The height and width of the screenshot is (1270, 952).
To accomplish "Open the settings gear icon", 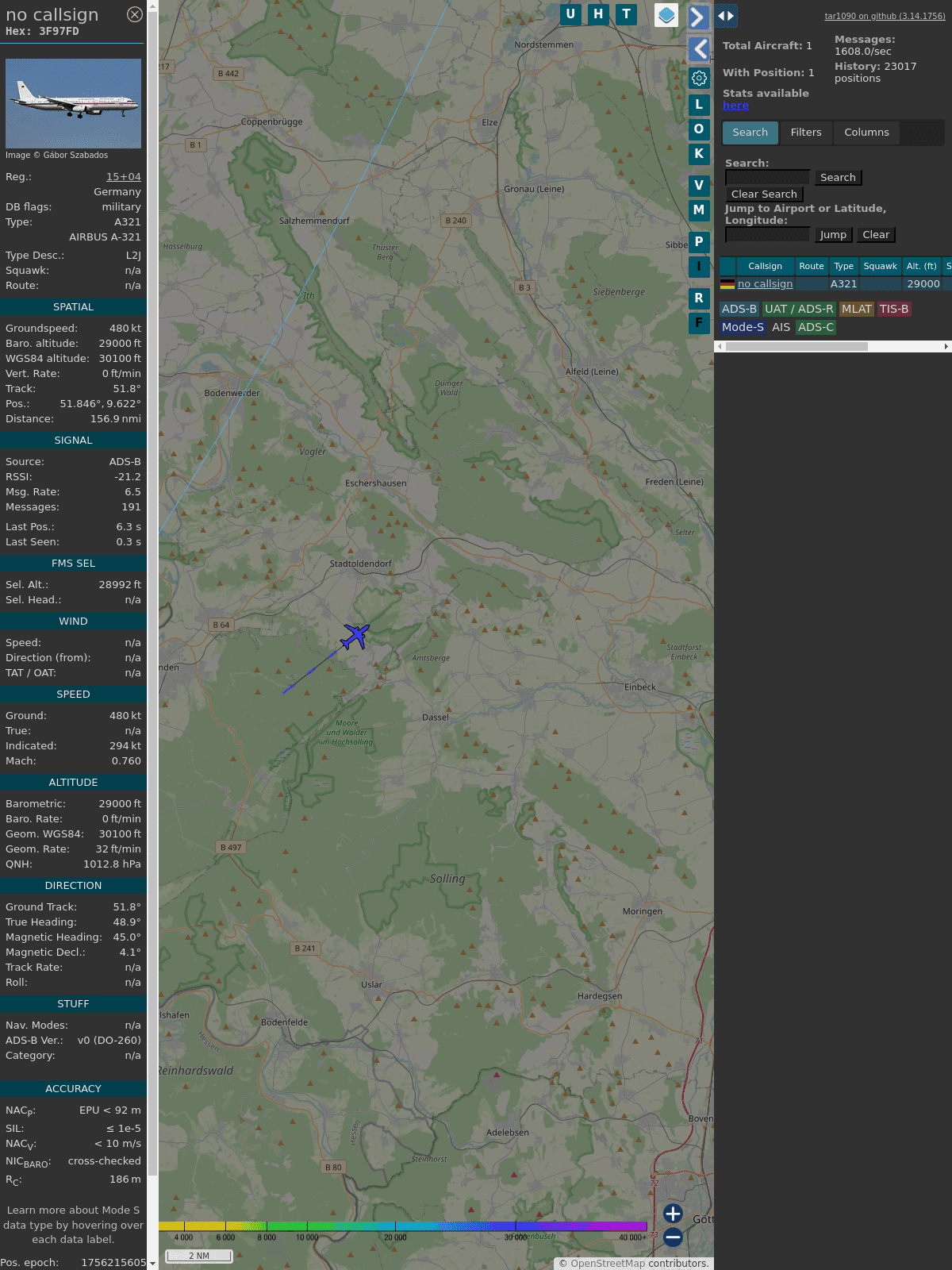I will 699,78.
